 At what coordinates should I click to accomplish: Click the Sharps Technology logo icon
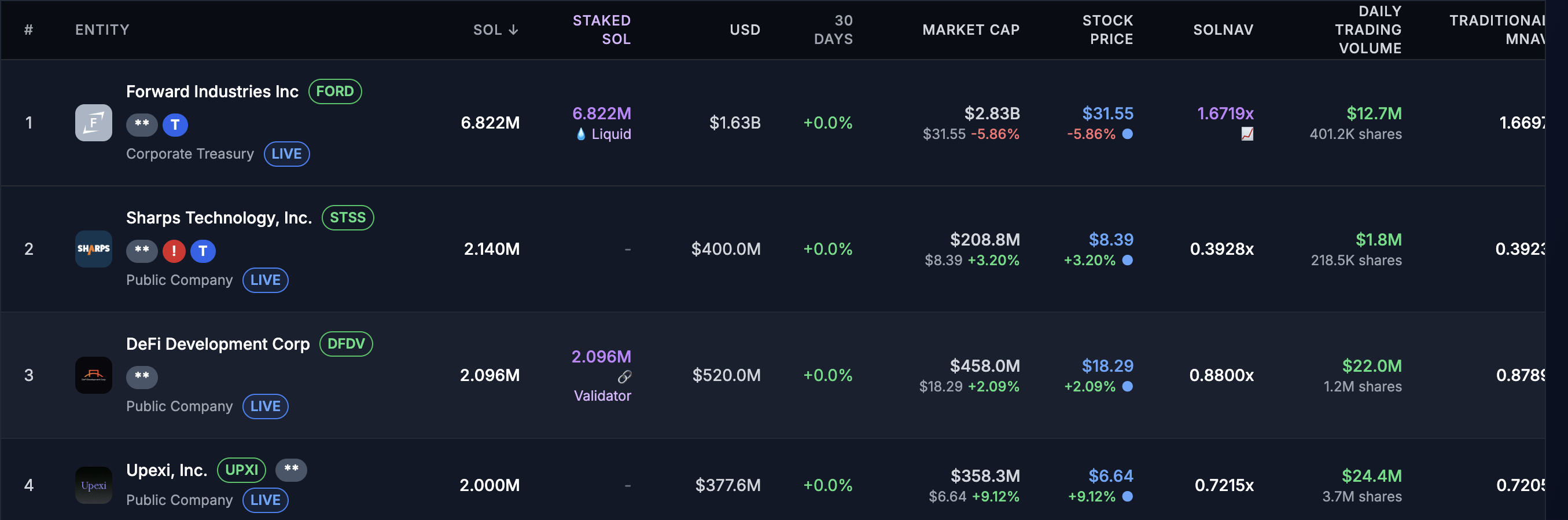pyautogui.click(x=93, y=248)
